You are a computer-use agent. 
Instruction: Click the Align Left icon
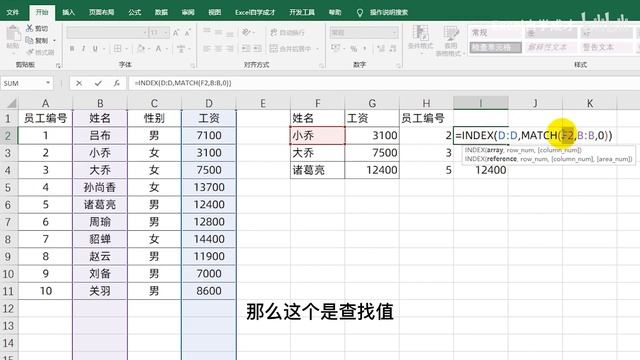click(207, 49)
